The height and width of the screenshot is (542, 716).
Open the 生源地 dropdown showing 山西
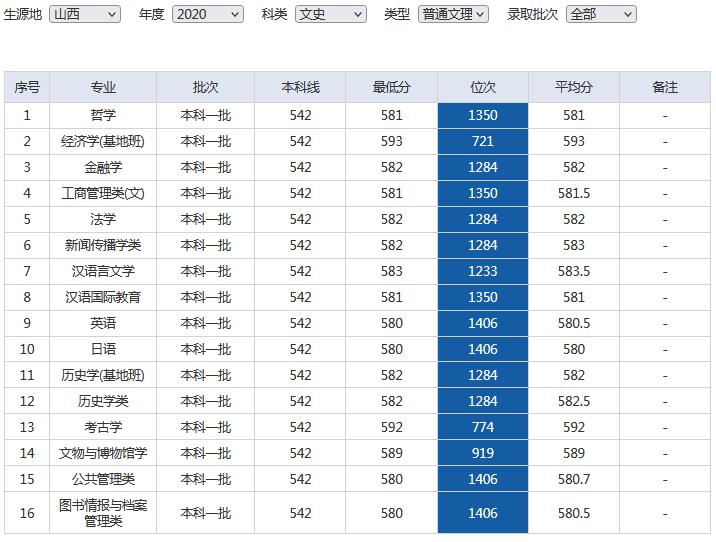85,15
